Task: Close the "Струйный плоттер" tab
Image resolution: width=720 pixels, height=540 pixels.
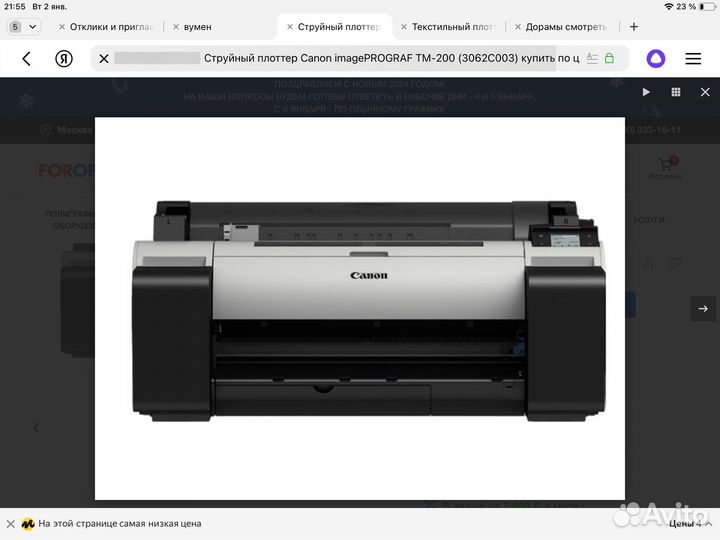Action: [290, 27]
